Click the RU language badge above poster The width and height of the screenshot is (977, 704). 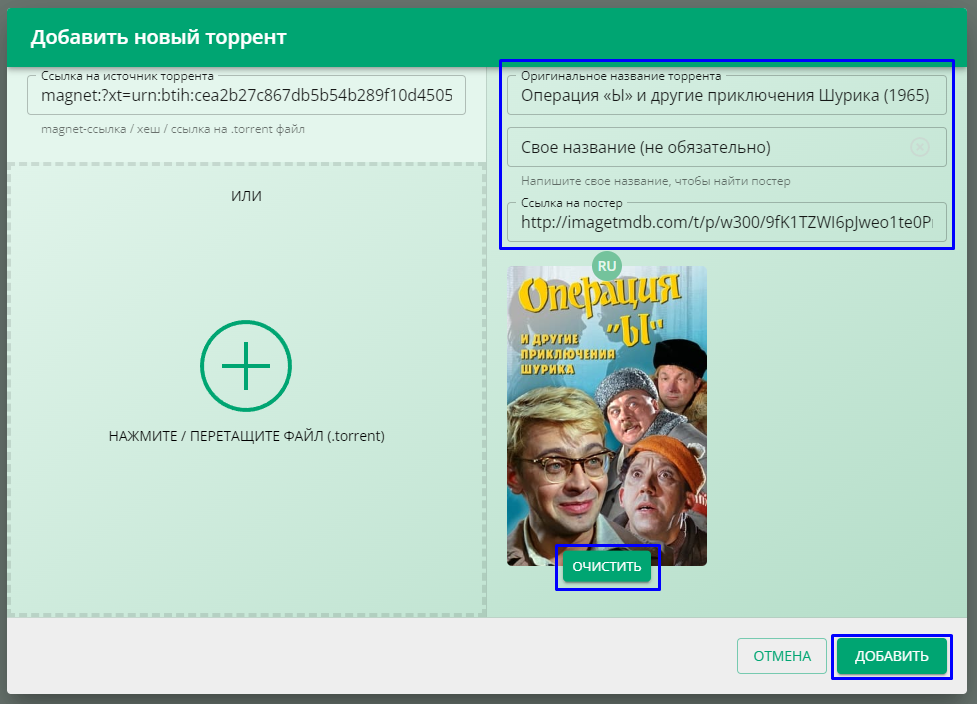pyautogui.click(x=606, y=265)
